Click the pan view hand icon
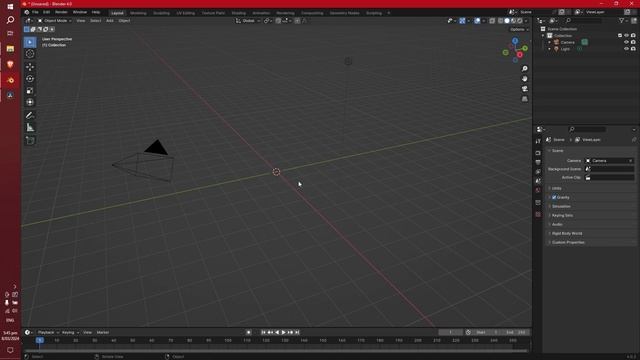Screen dimensions: 640x360 (524, 79)
